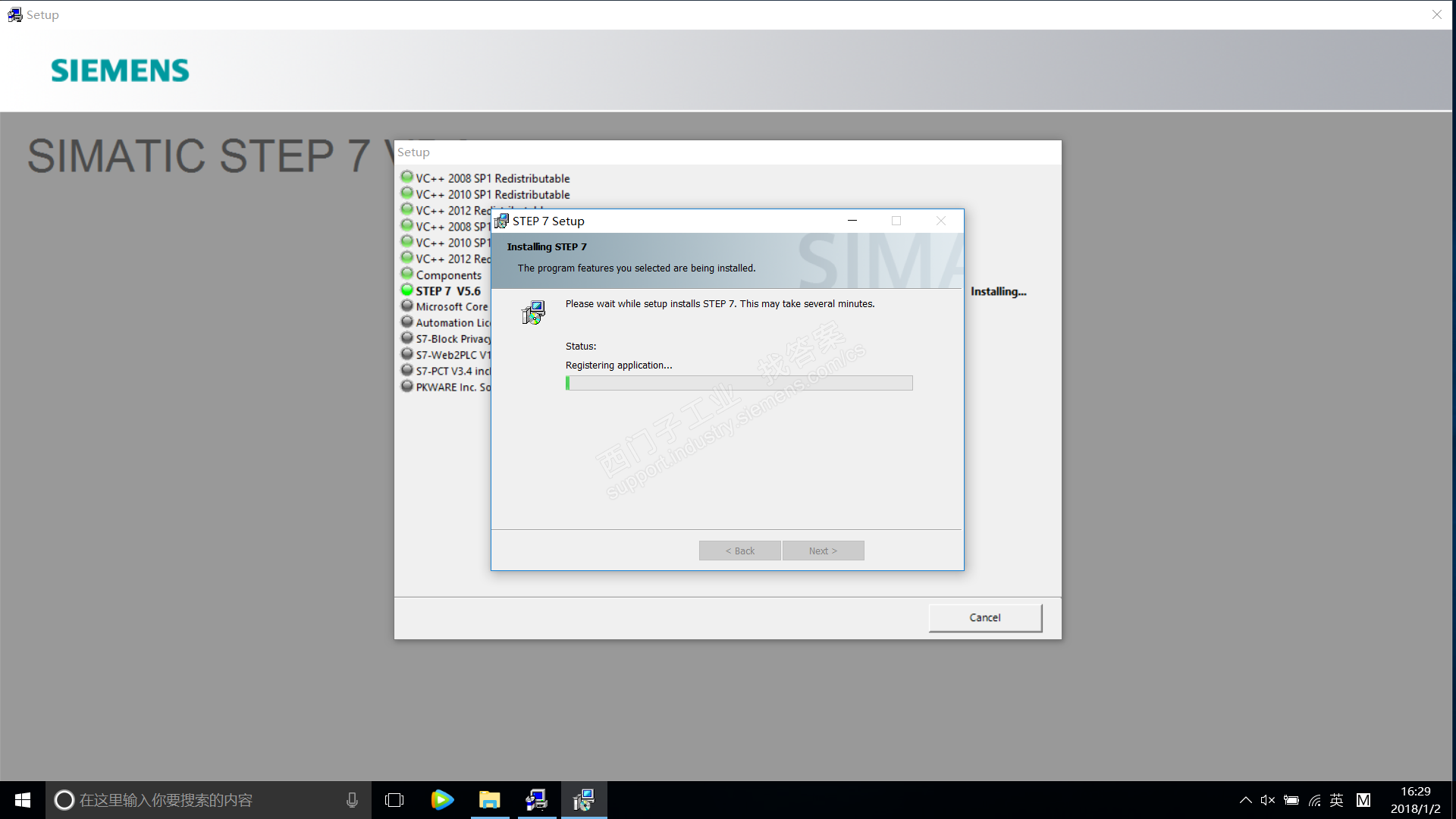Click the < Back button

click(739, 551)
